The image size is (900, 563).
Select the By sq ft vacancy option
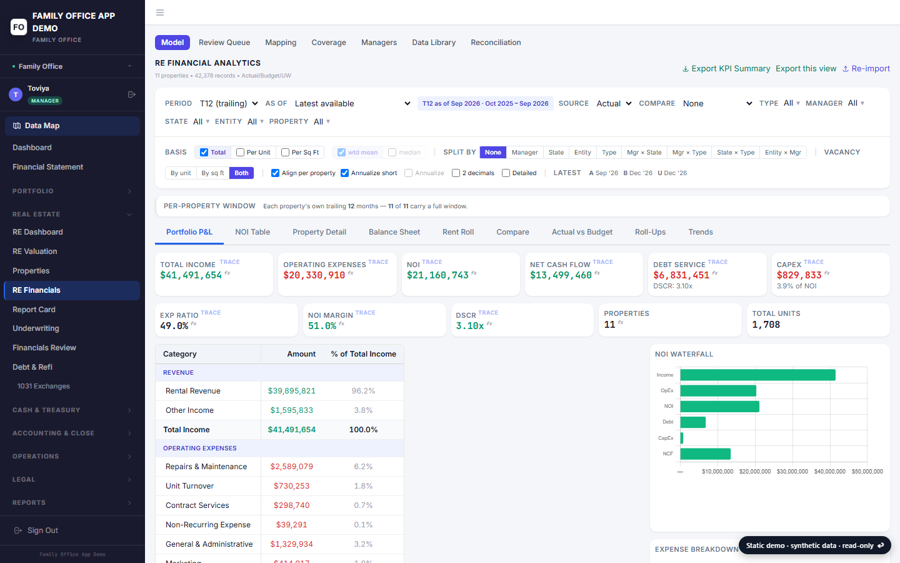pos(213,173)
